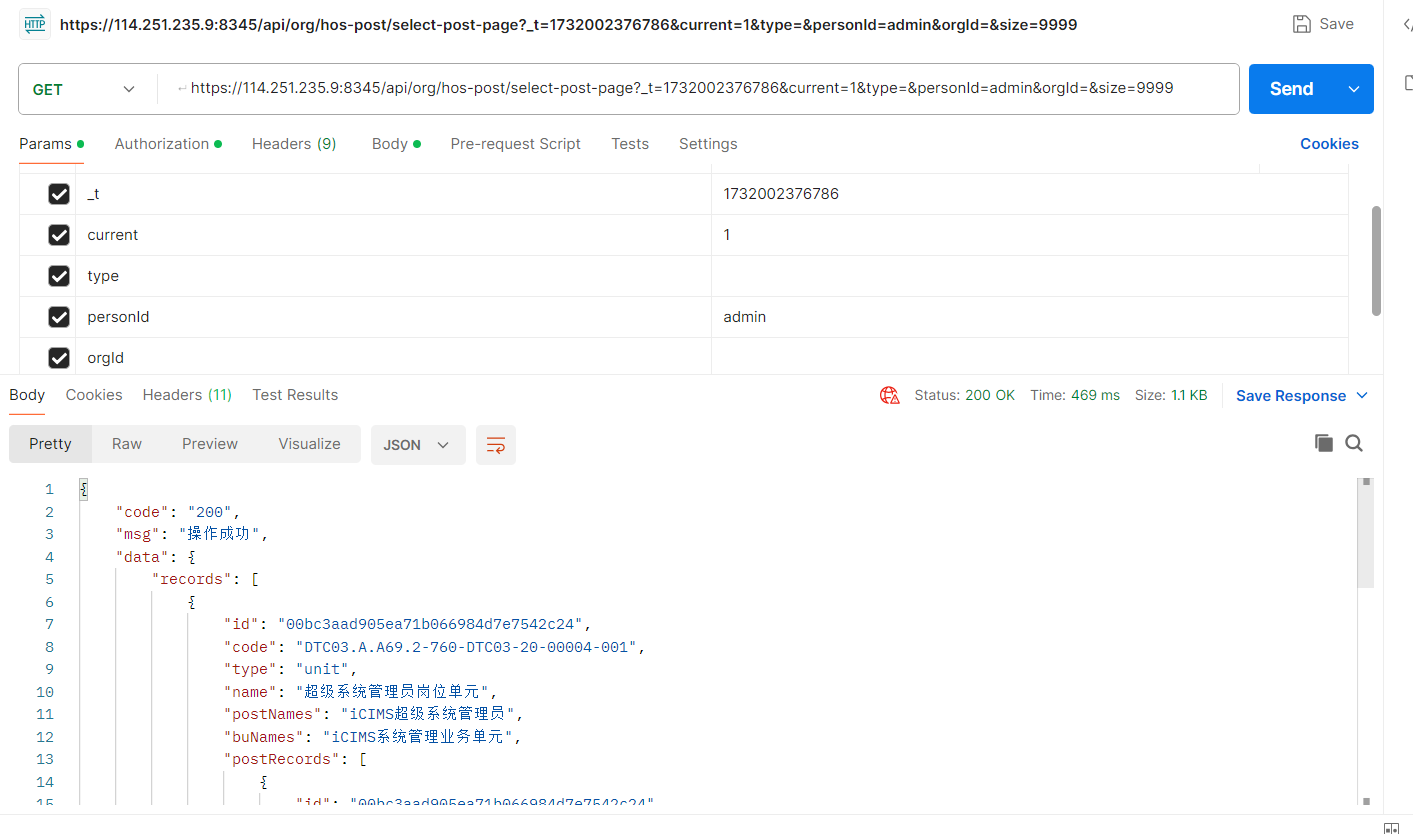Image resolution: width=1413 pixels, height=834 pixels.
Task: Switch to the Visualize view
Action: click(x=309, y=444)
